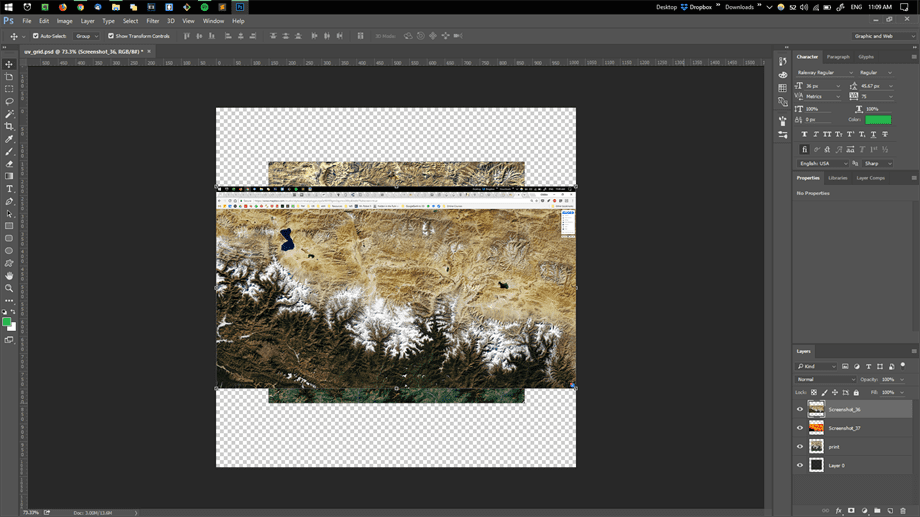The image size is (920, 517).
Task: Open the layer blend mode Normal dropdown
Action: (826, 380)
